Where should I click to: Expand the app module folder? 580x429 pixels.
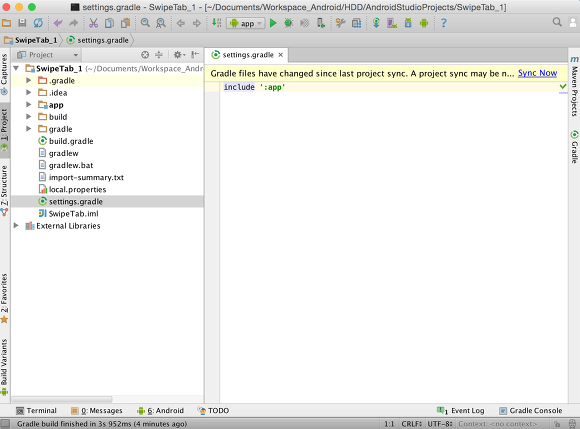(x=28, y=105)
